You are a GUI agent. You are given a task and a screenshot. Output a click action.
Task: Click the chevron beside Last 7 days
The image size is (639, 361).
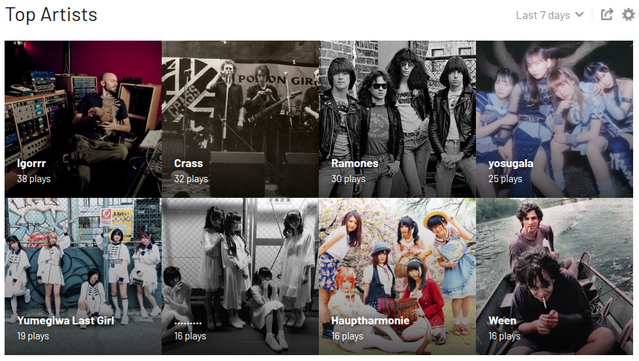[579, 15]
